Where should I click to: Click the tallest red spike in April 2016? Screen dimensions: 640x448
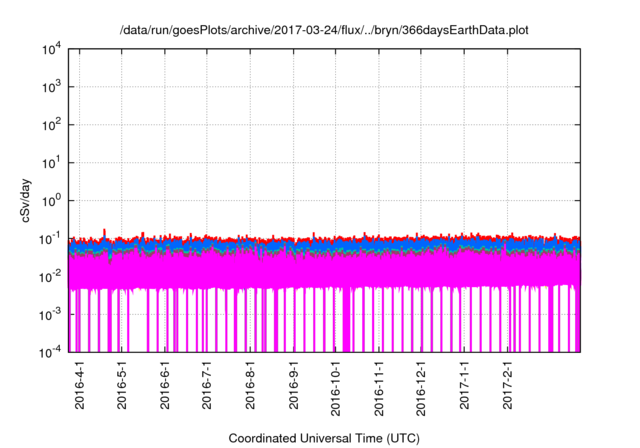pyautogui.click(x=105, y=230)
